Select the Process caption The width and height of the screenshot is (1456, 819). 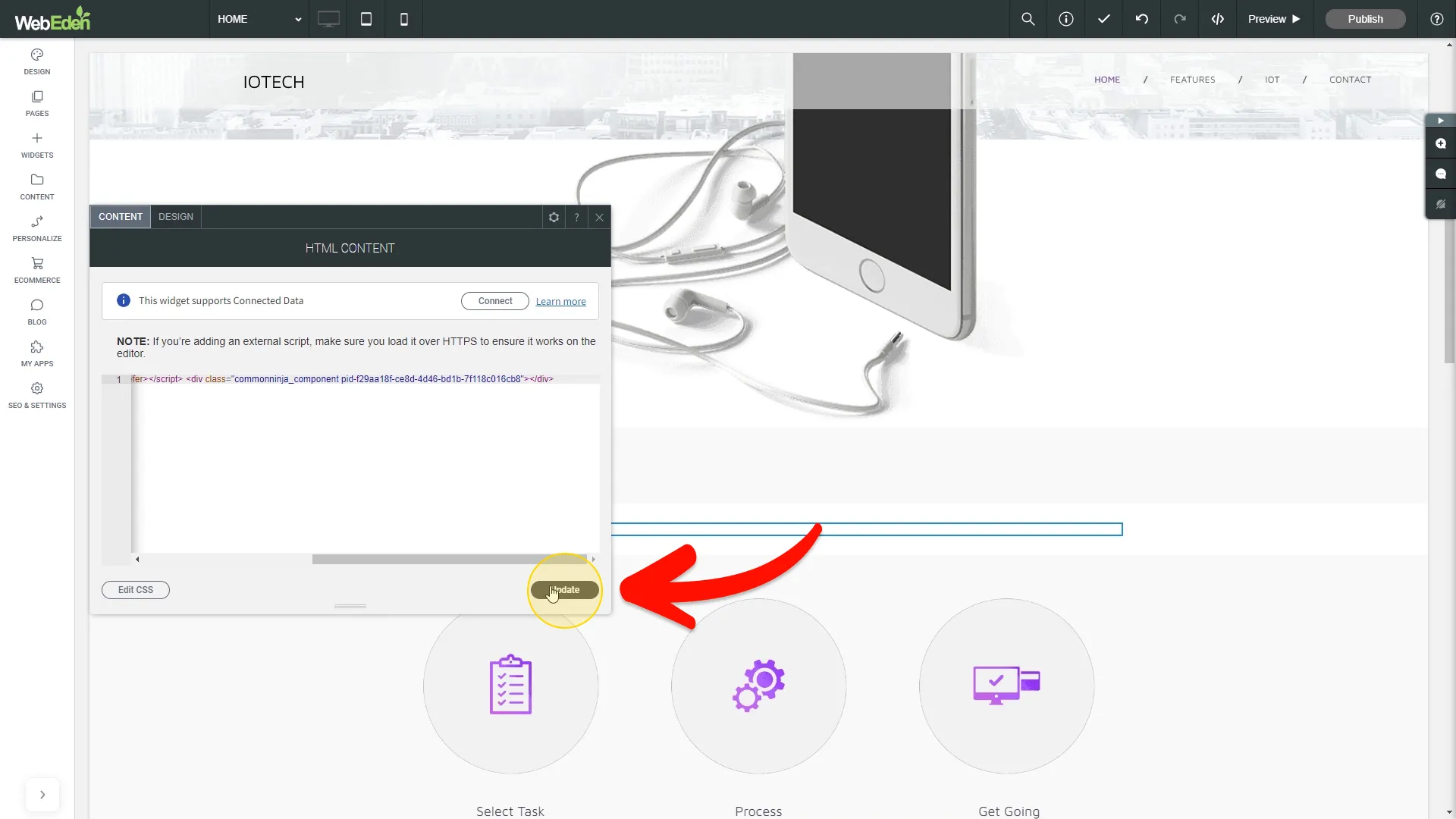(x=758, y=811)
